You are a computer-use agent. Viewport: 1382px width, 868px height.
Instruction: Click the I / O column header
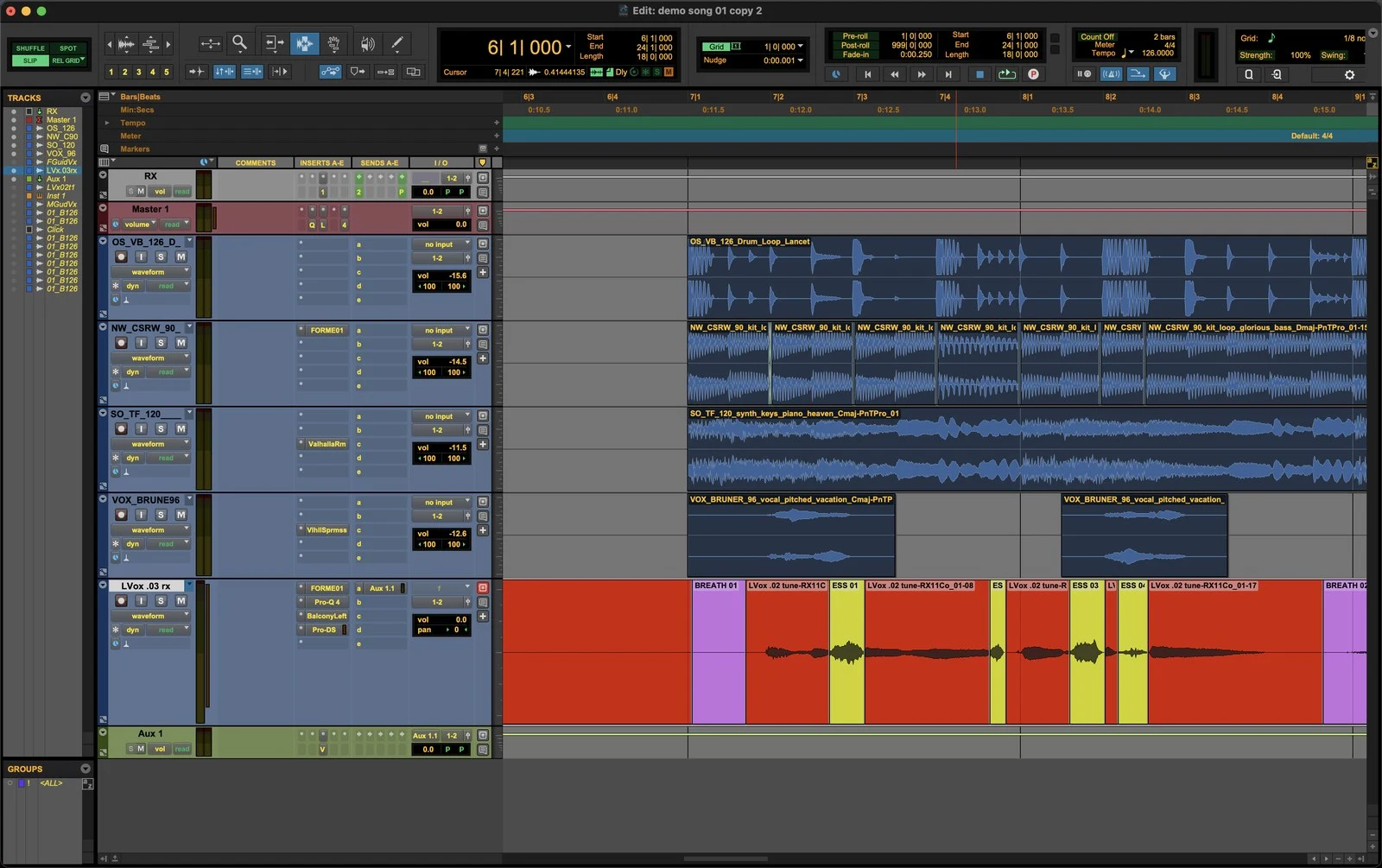click(441, 162)
